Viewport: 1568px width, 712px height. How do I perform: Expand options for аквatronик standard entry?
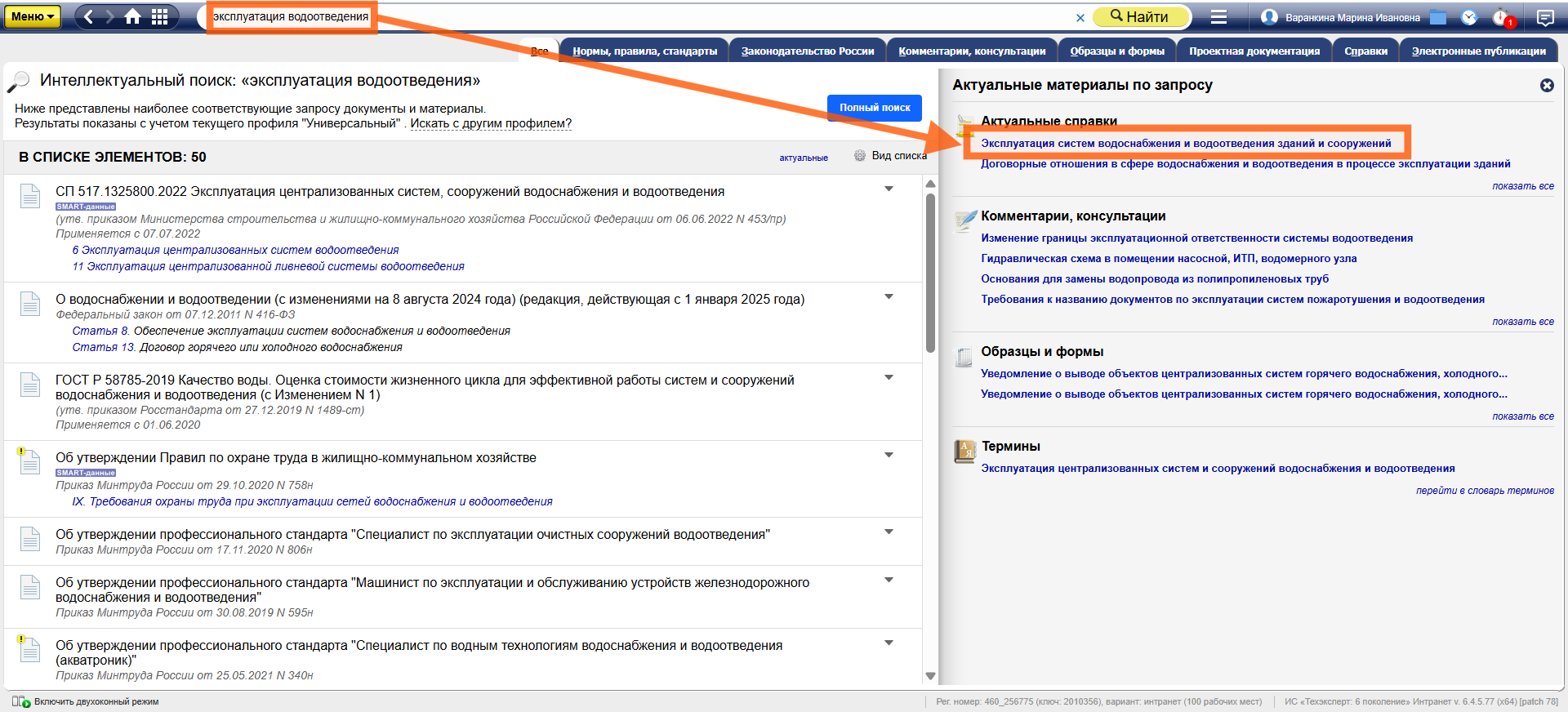coord(889,643)
